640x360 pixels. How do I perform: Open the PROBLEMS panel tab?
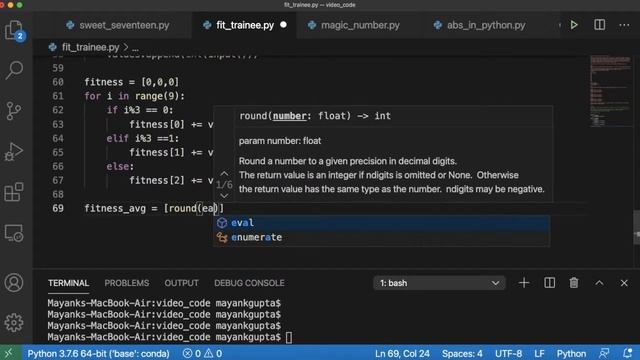pos(127,283)
